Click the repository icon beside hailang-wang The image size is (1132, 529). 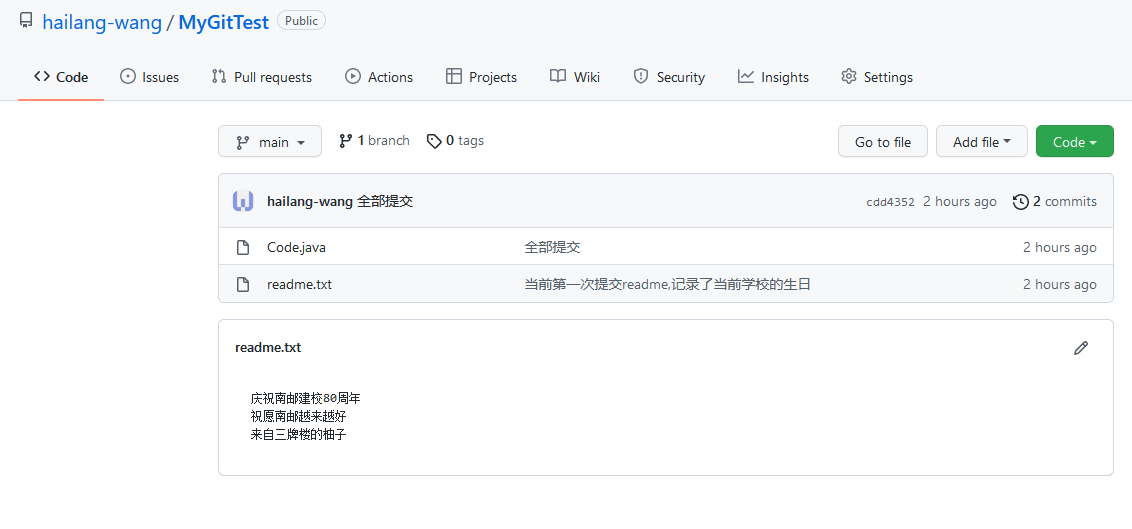tap(26, 21)
